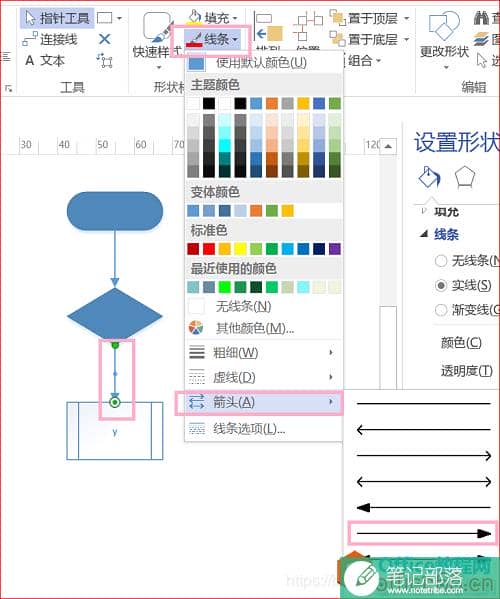Open the 箭头(A) arrows submenu
The image size is (500, 599).
coord(264,402)
